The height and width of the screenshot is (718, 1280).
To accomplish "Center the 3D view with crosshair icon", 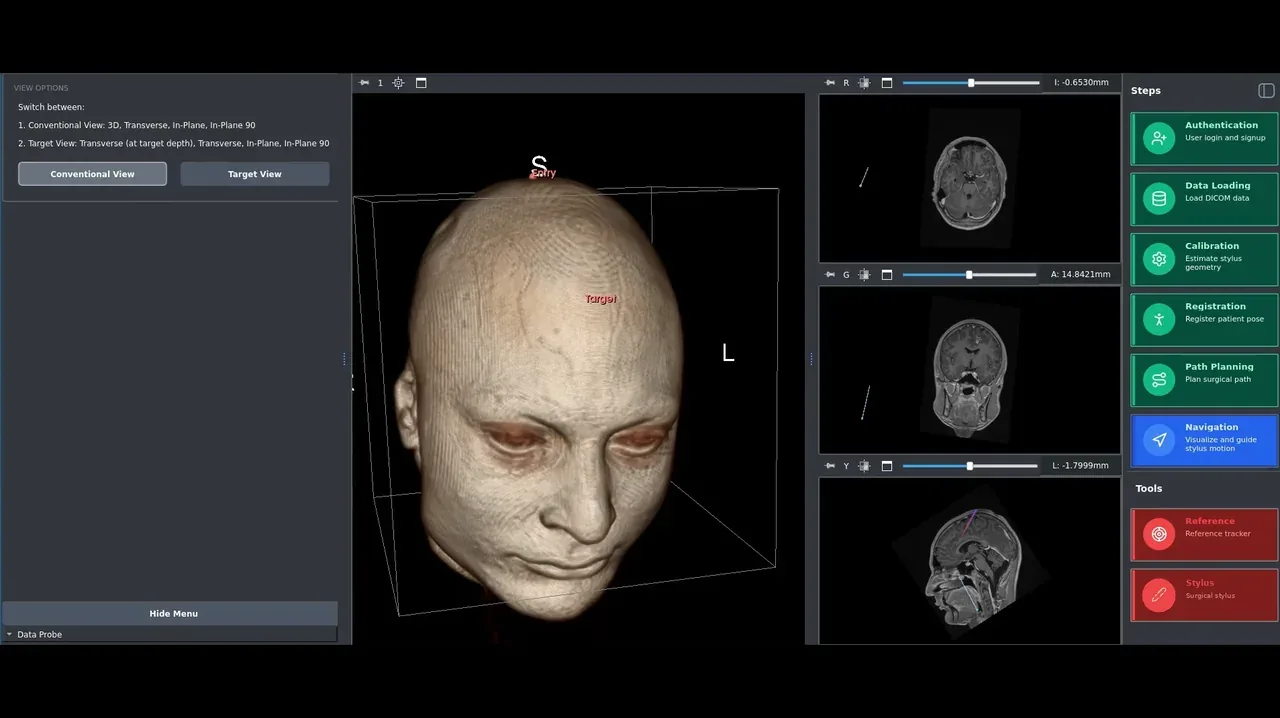I will (398, 83).
